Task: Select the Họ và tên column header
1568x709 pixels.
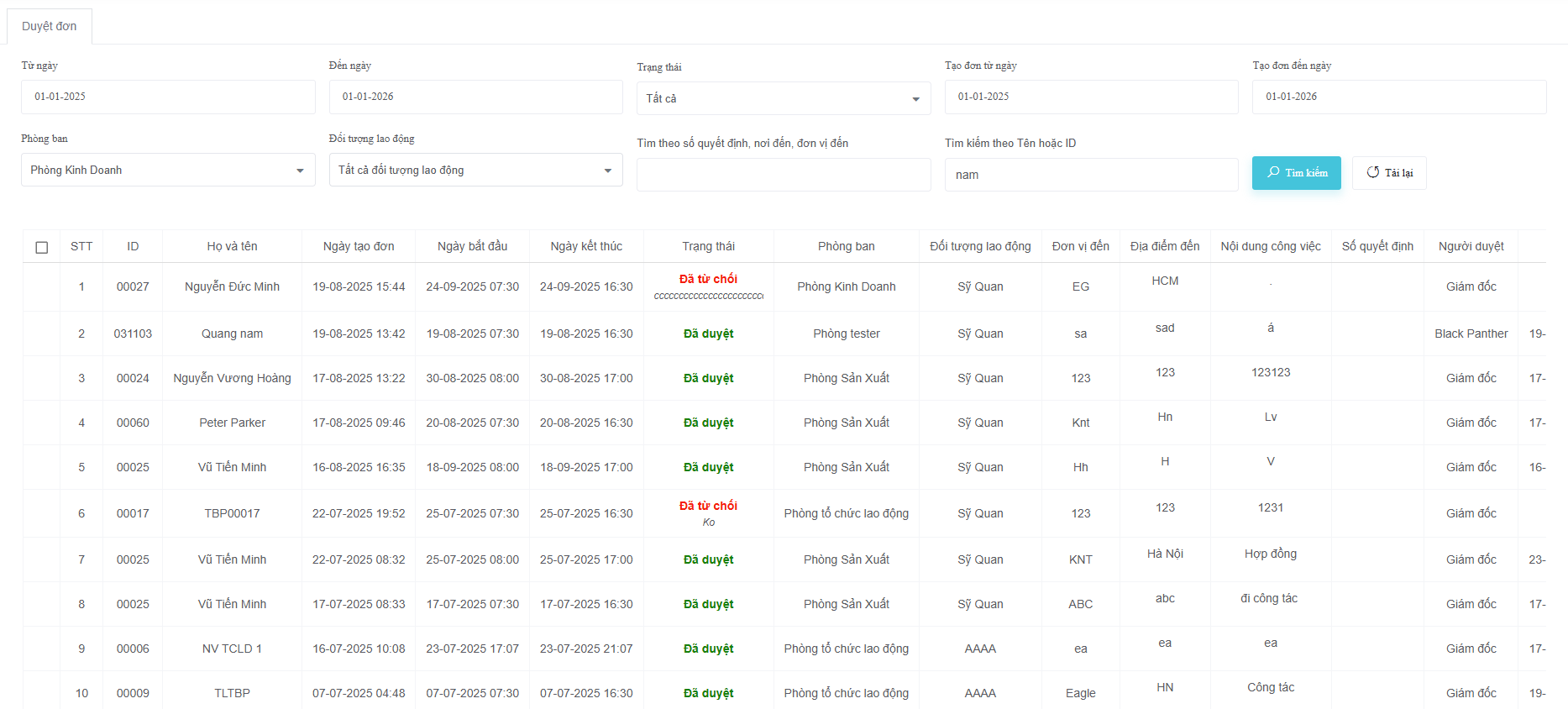Action: [232, 246]
